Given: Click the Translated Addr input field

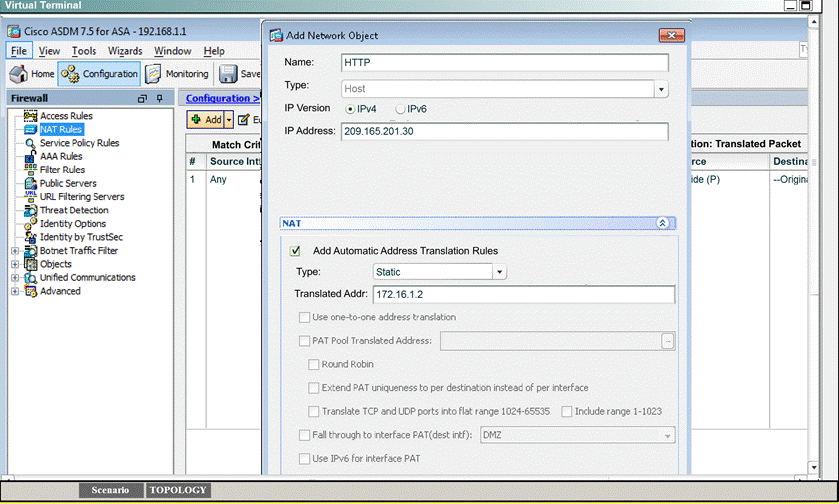Looking at the screenshot, I should click(x=523, y=295).
